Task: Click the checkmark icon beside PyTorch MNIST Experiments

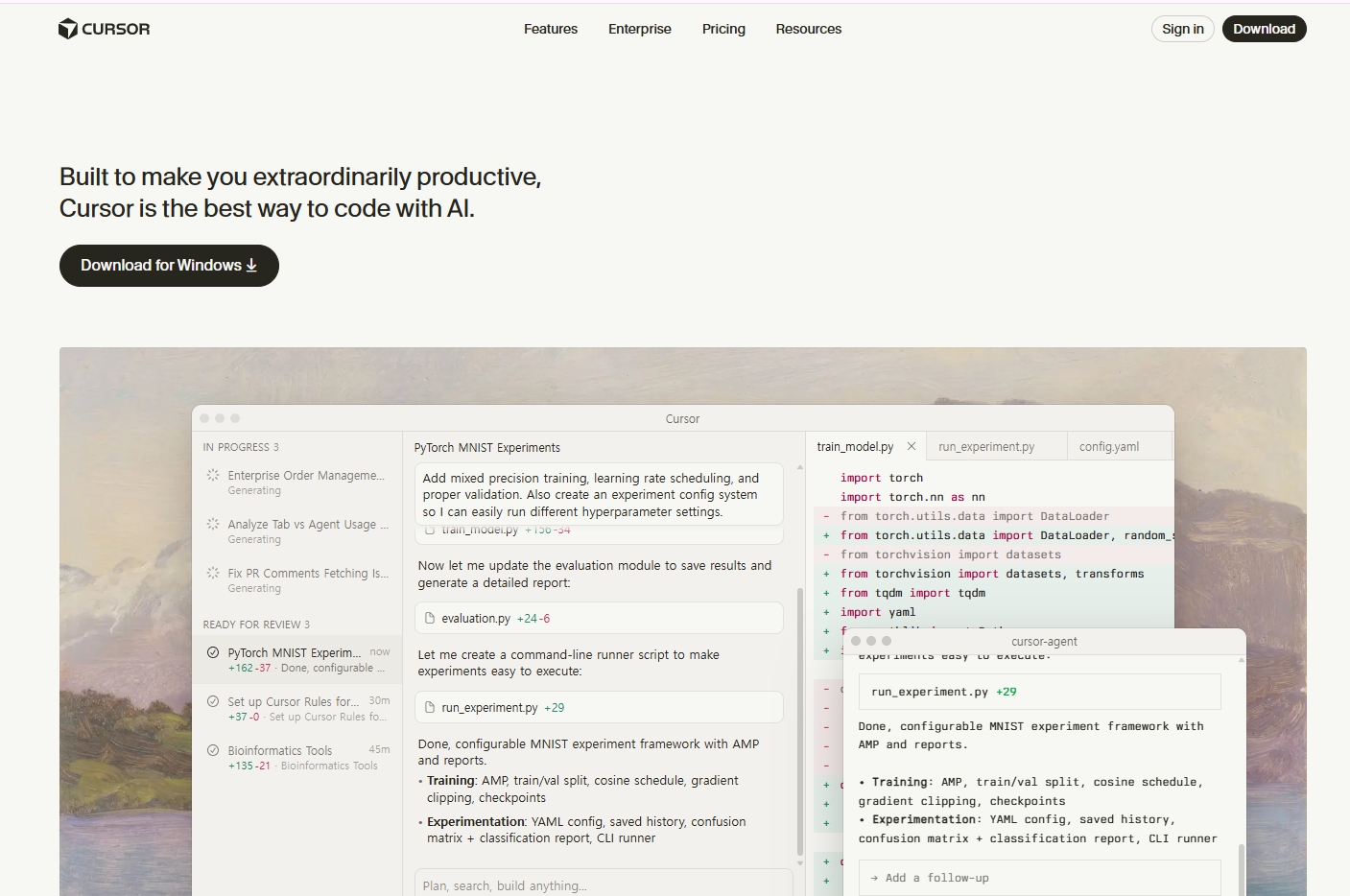Action: coord(213,652)
